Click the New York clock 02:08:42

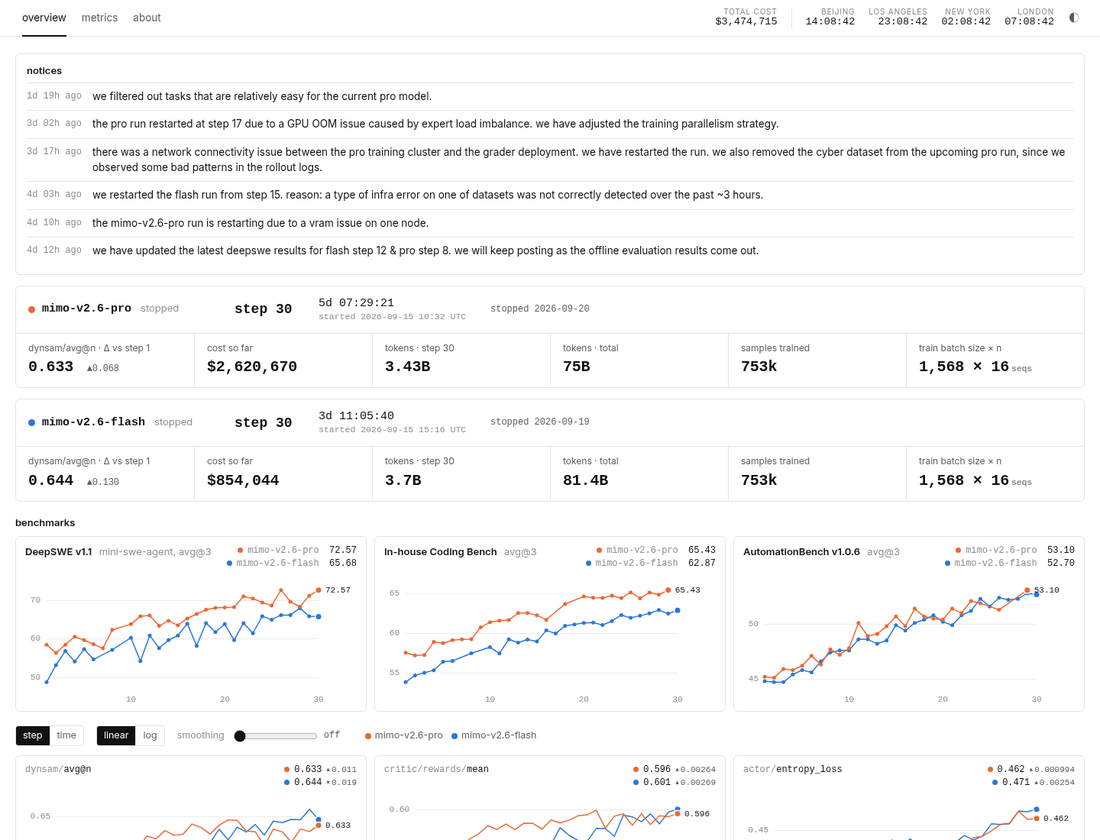click(966, 22)
